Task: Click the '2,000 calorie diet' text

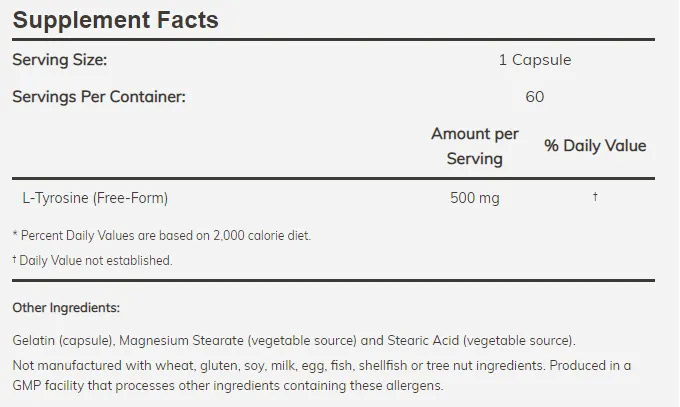Action: pyautogui.click(x=255, y=236)
